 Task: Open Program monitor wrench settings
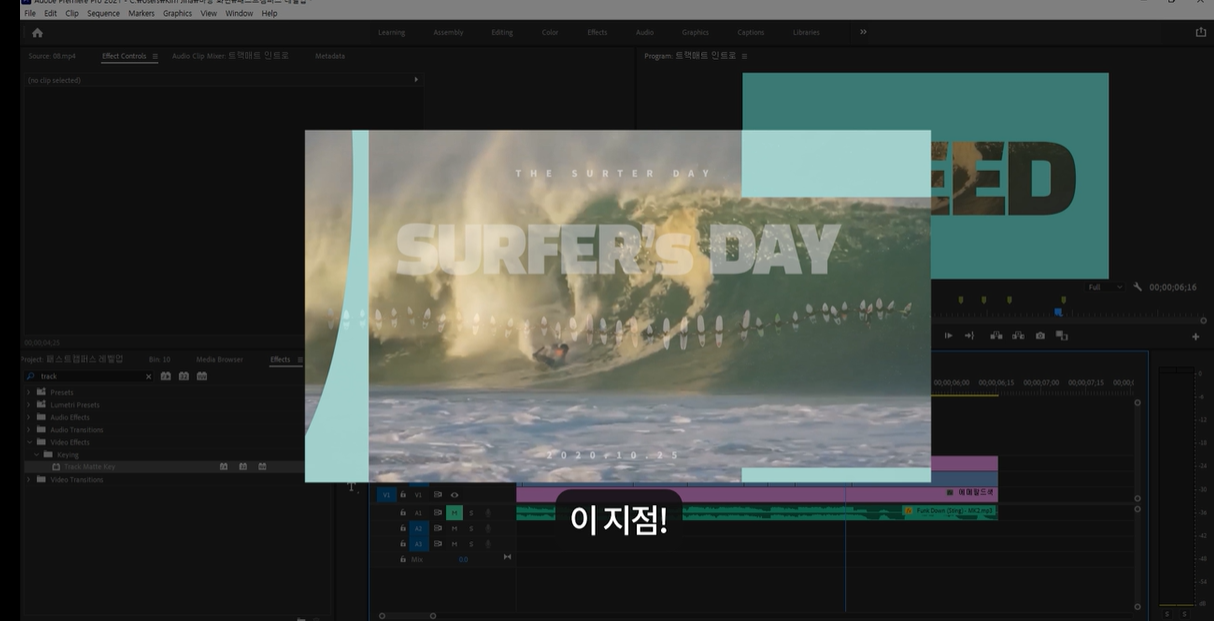[1137, 287]
